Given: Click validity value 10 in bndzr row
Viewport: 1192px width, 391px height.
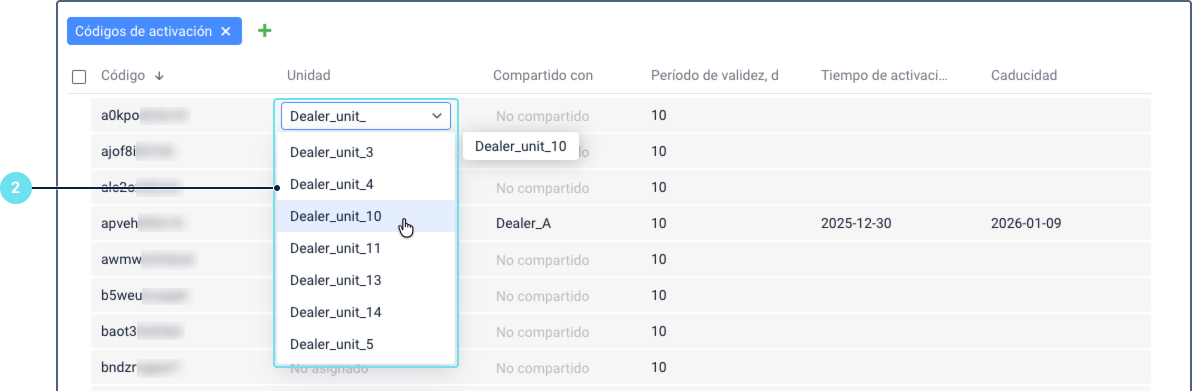Looking at the screenshot, I should point(658,367).
